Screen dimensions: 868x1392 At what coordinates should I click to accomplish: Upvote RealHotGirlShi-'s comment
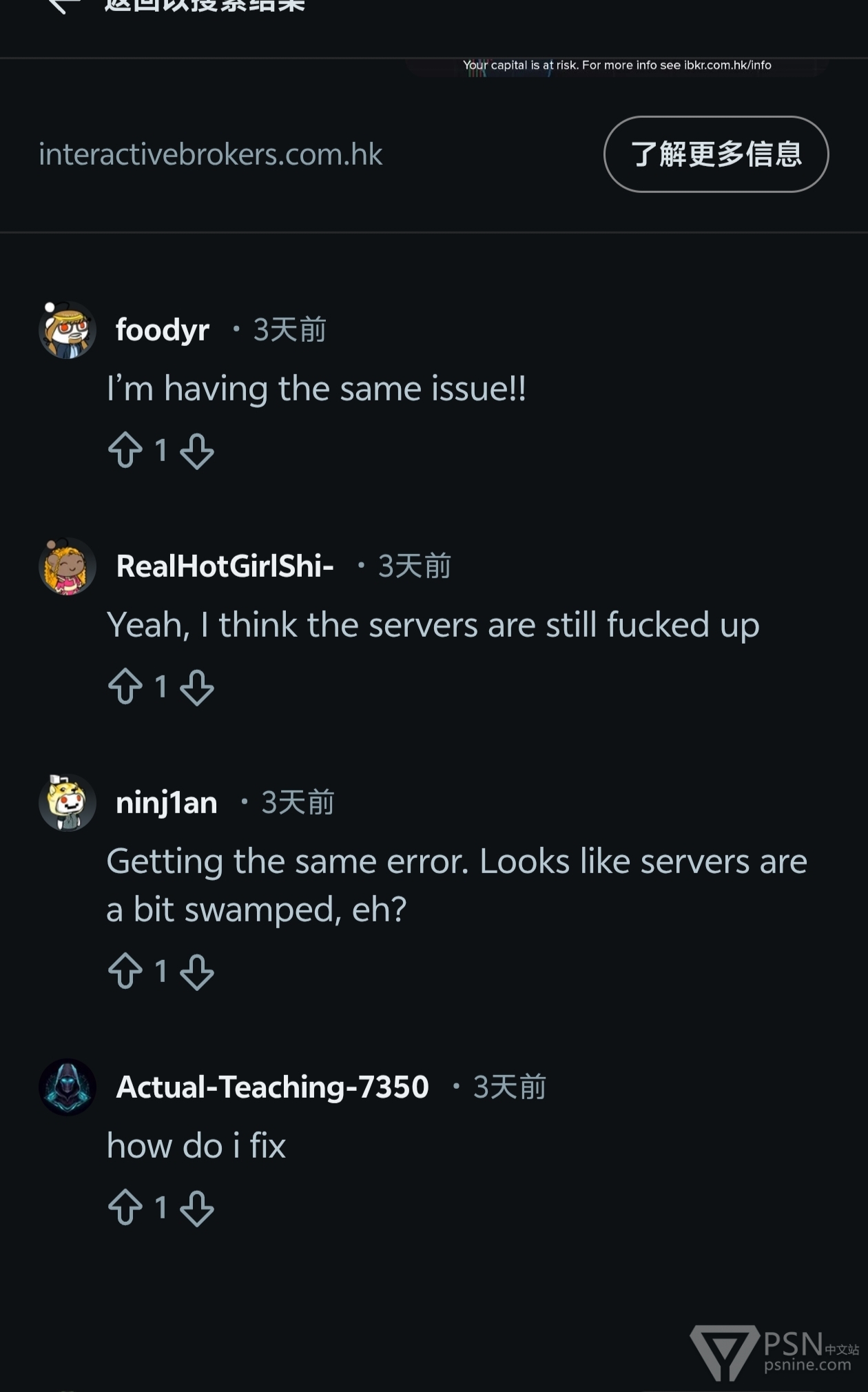click(125, 686)
